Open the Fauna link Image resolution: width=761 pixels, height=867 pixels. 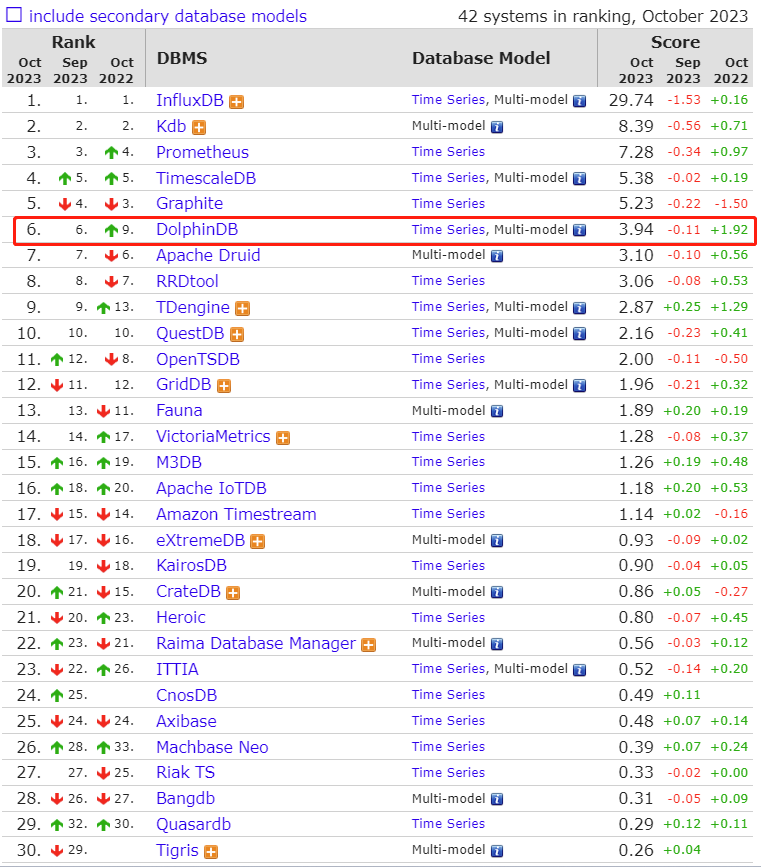point(179,410)
